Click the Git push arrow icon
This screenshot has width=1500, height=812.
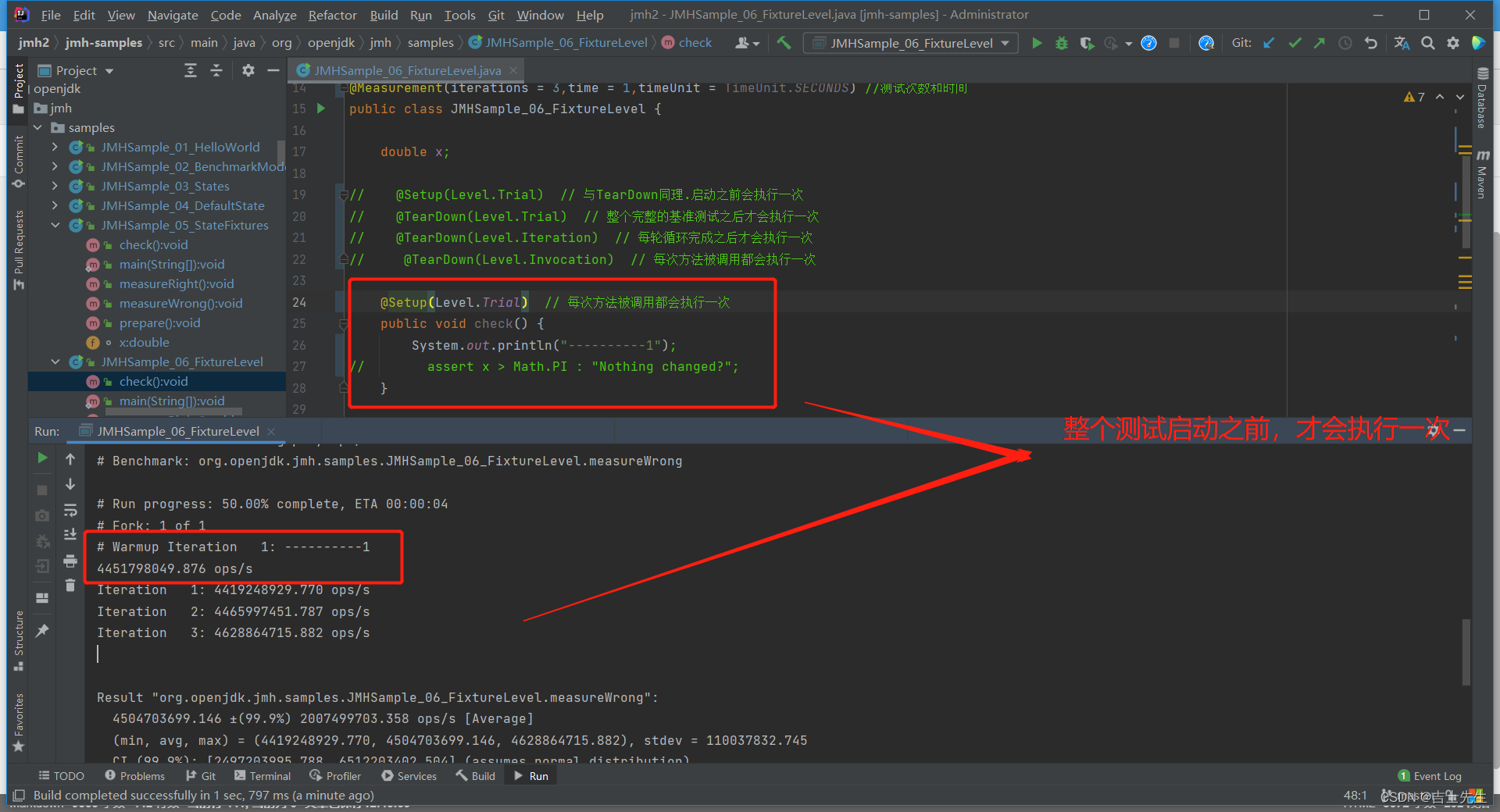[x=1320, y=43]
